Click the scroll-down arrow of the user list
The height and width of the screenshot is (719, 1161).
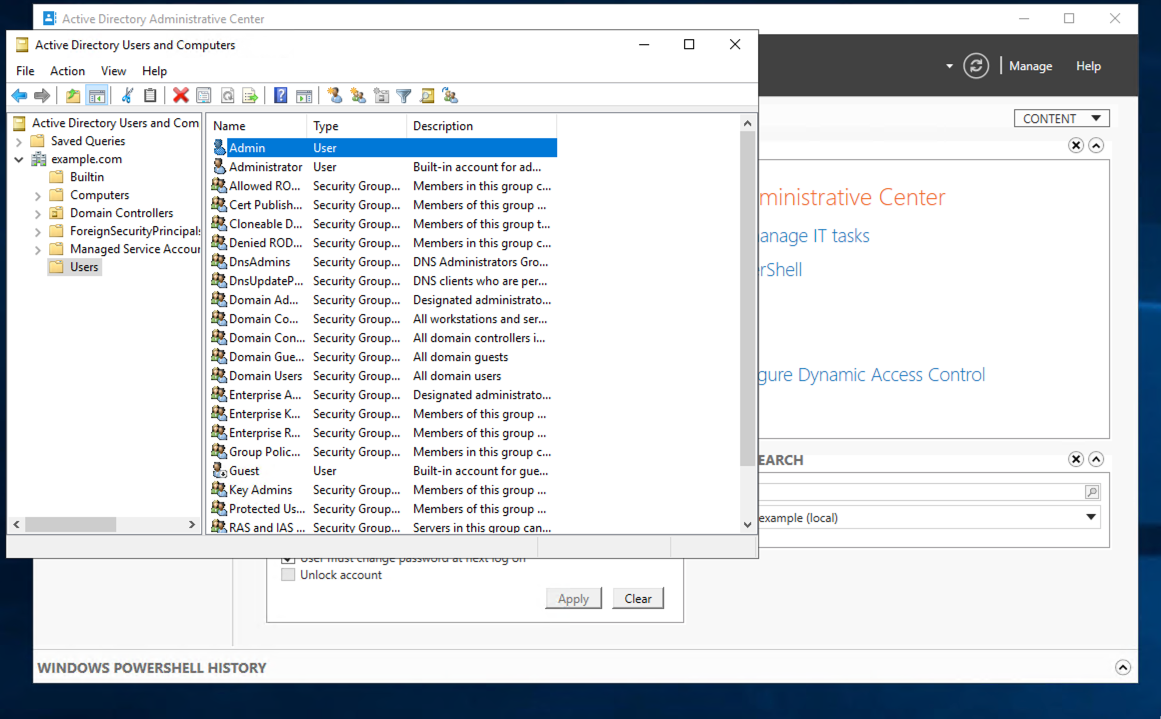(747, 524)
